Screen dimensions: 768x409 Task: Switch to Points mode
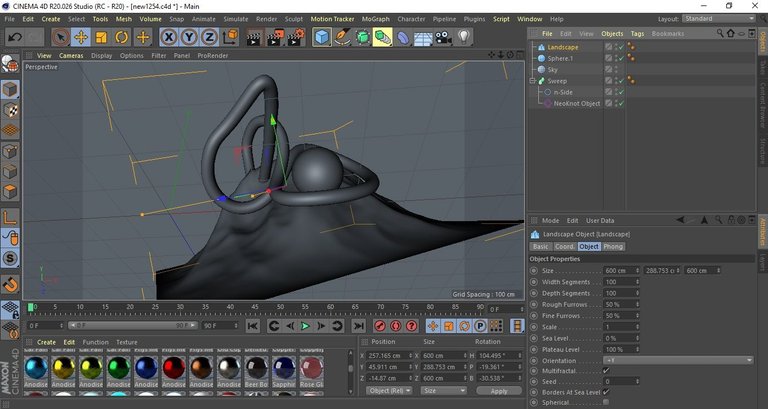pos(10,151)
